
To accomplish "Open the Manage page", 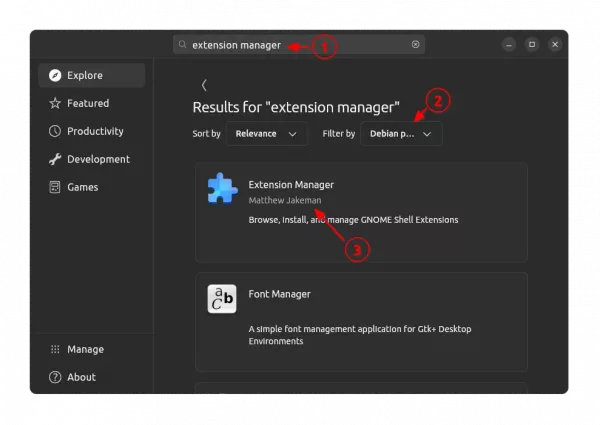I will coord(92,349).
